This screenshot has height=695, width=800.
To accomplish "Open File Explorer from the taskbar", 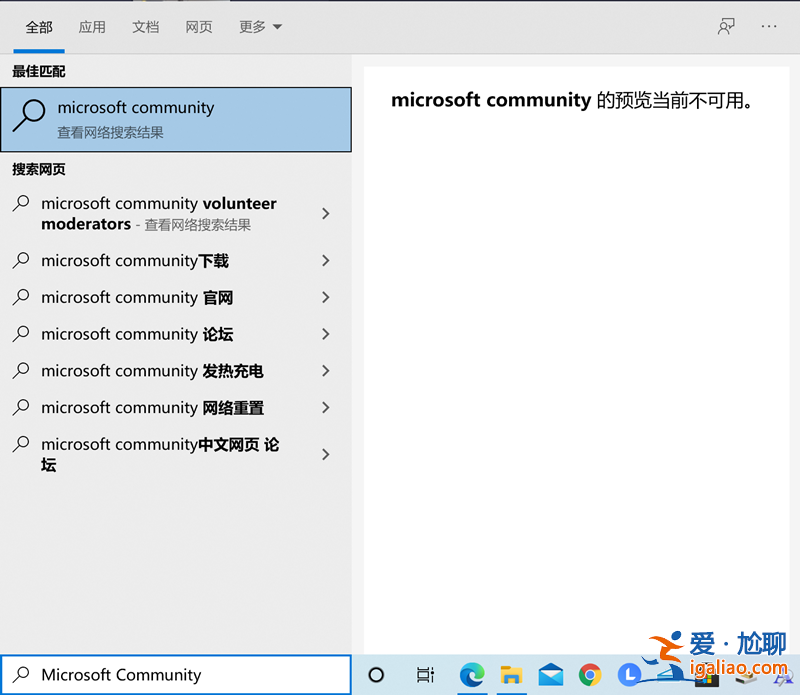I will click(x=511, y=676).
